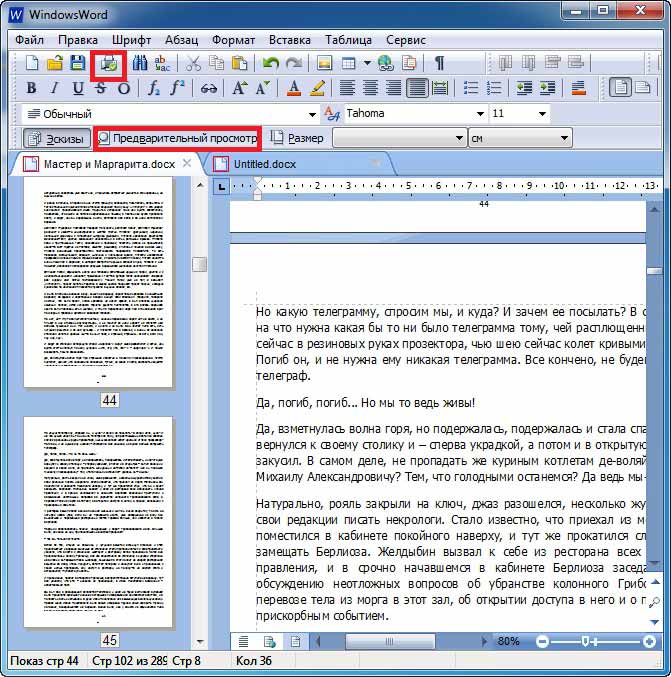Open the Replace (ab/ac) tool
The image size is (671, 677).
pyautogui.click(x=162, y=63)
